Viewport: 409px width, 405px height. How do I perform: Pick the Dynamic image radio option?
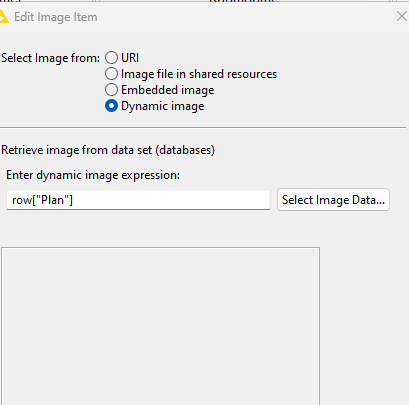(x=111, y=106)
